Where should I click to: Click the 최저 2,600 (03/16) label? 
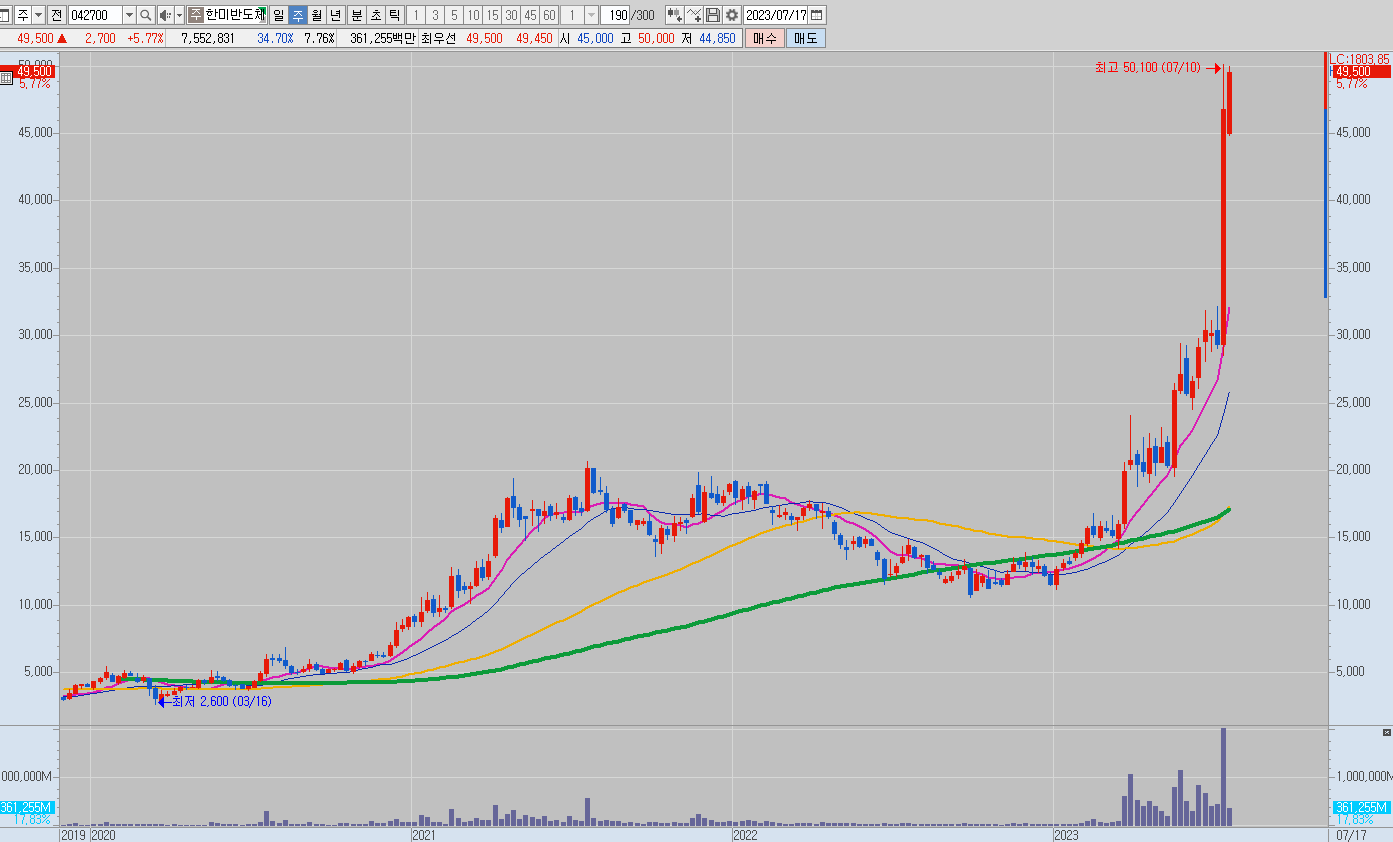[x=222, y=701]
